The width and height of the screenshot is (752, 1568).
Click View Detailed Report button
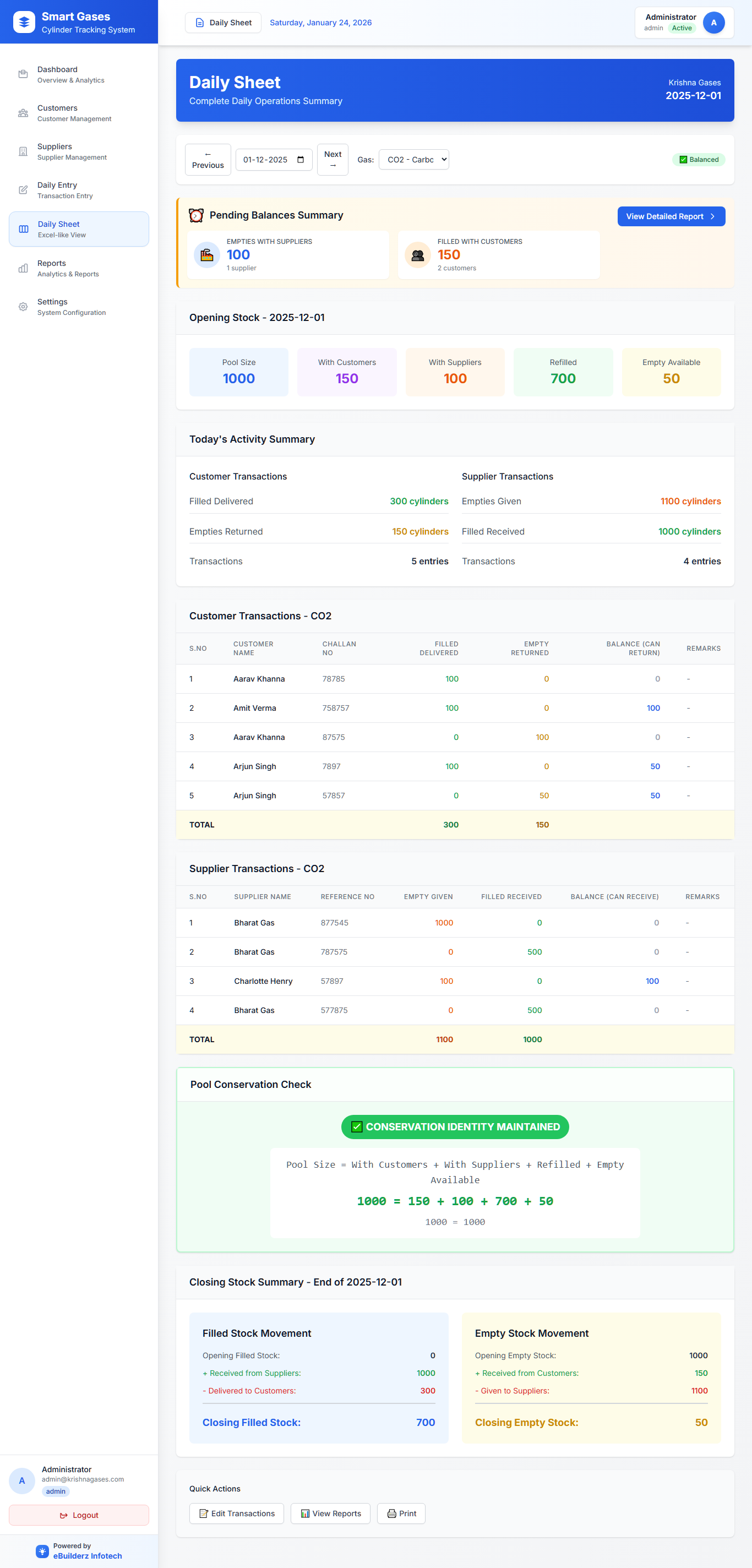click(671, 216)
